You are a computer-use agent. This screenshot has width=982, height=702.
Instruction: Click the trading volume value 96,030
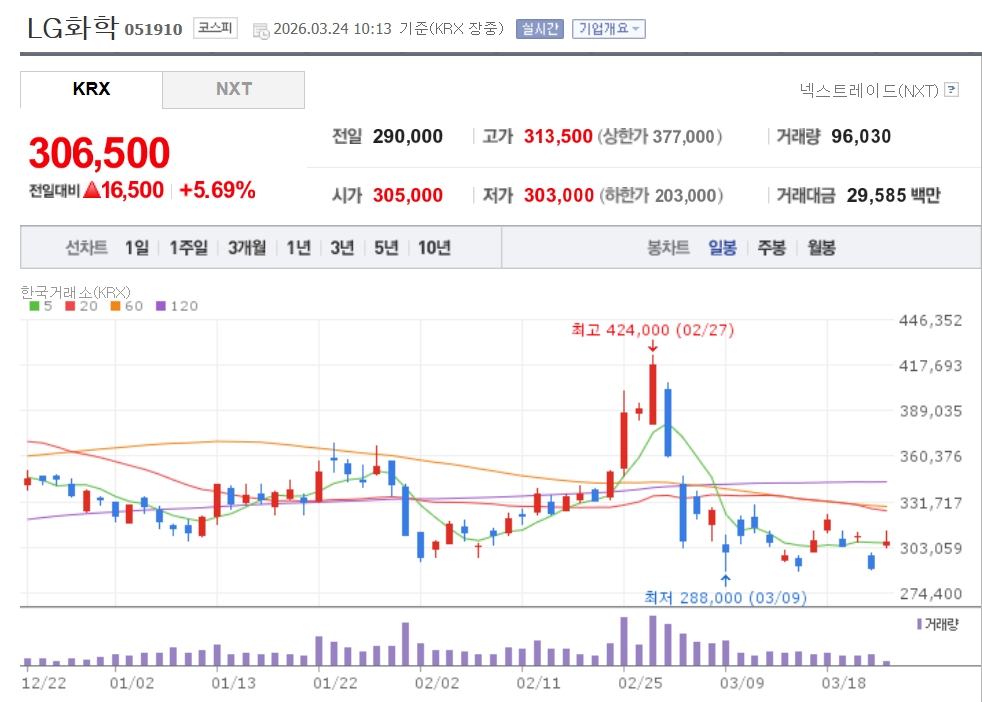[x=861, y=136]
